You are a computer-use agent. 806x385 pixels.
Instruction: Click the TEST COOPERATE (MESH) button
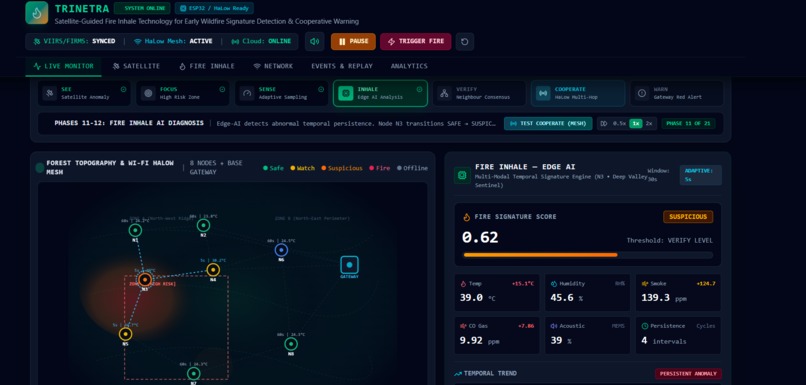click(x=548, y=124)
